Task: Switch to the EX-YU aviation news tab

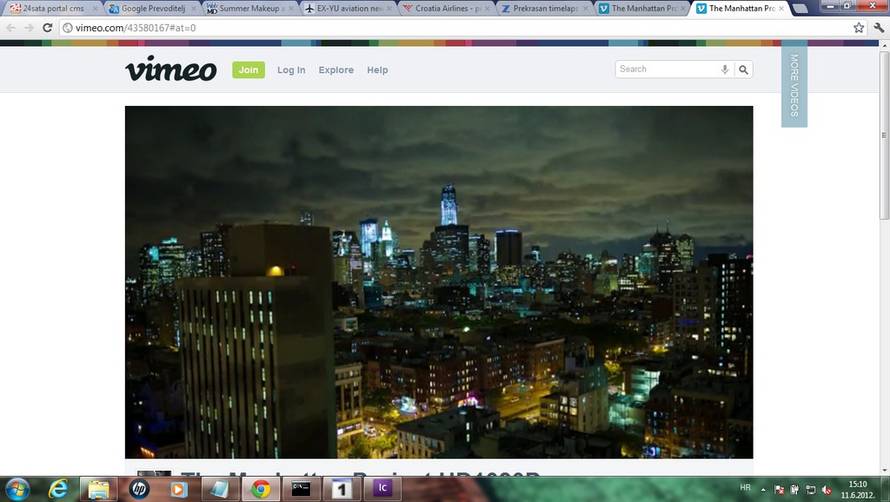Action: point(347,9)
